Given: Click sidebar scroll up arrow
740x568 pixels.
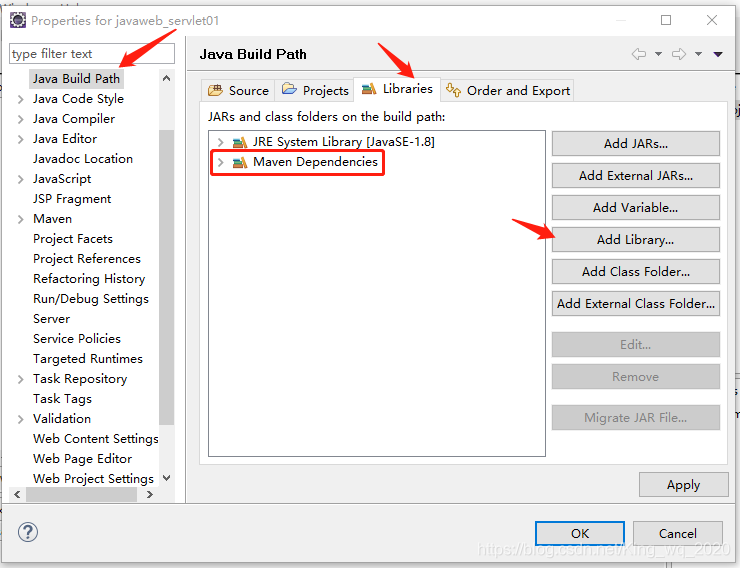Looking at the screenshot, I should (166, 78).
